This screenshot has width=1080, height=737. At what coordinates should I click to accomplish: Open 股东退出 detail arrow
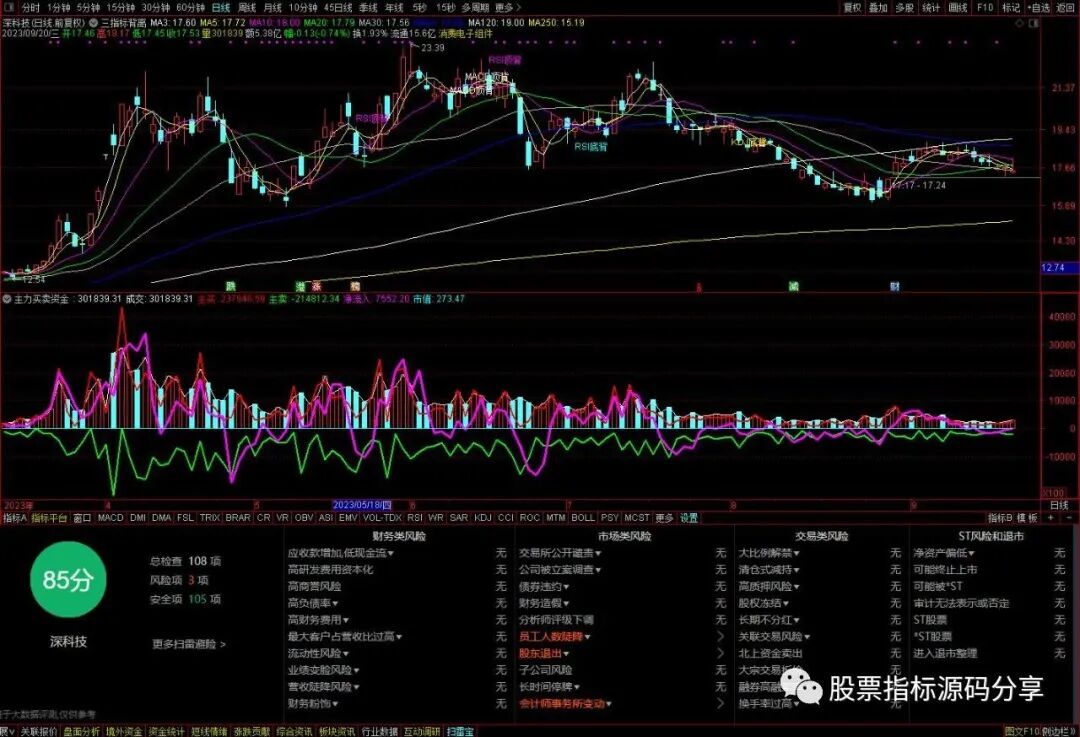(720, 653)
